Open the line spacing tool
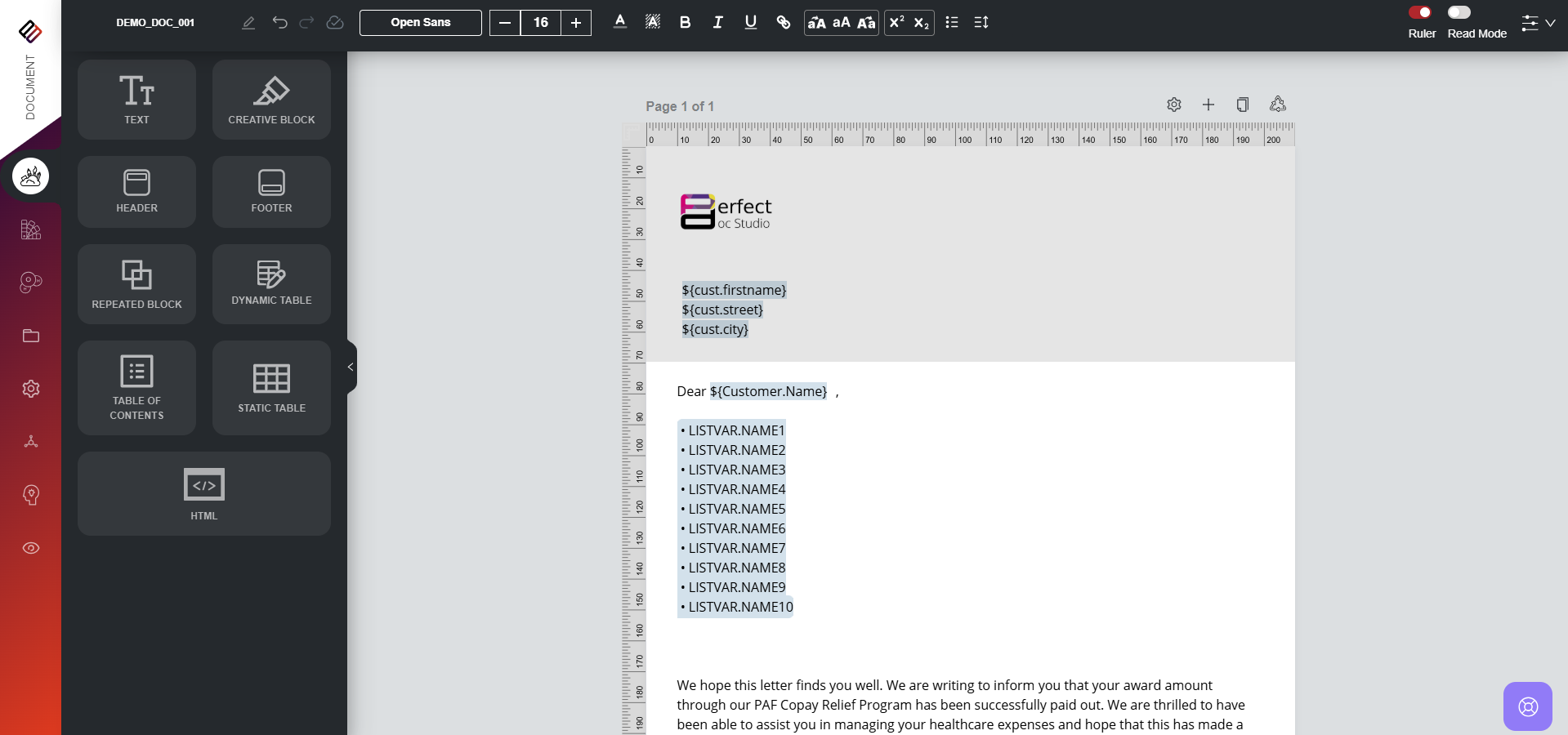 click(981, 23)
